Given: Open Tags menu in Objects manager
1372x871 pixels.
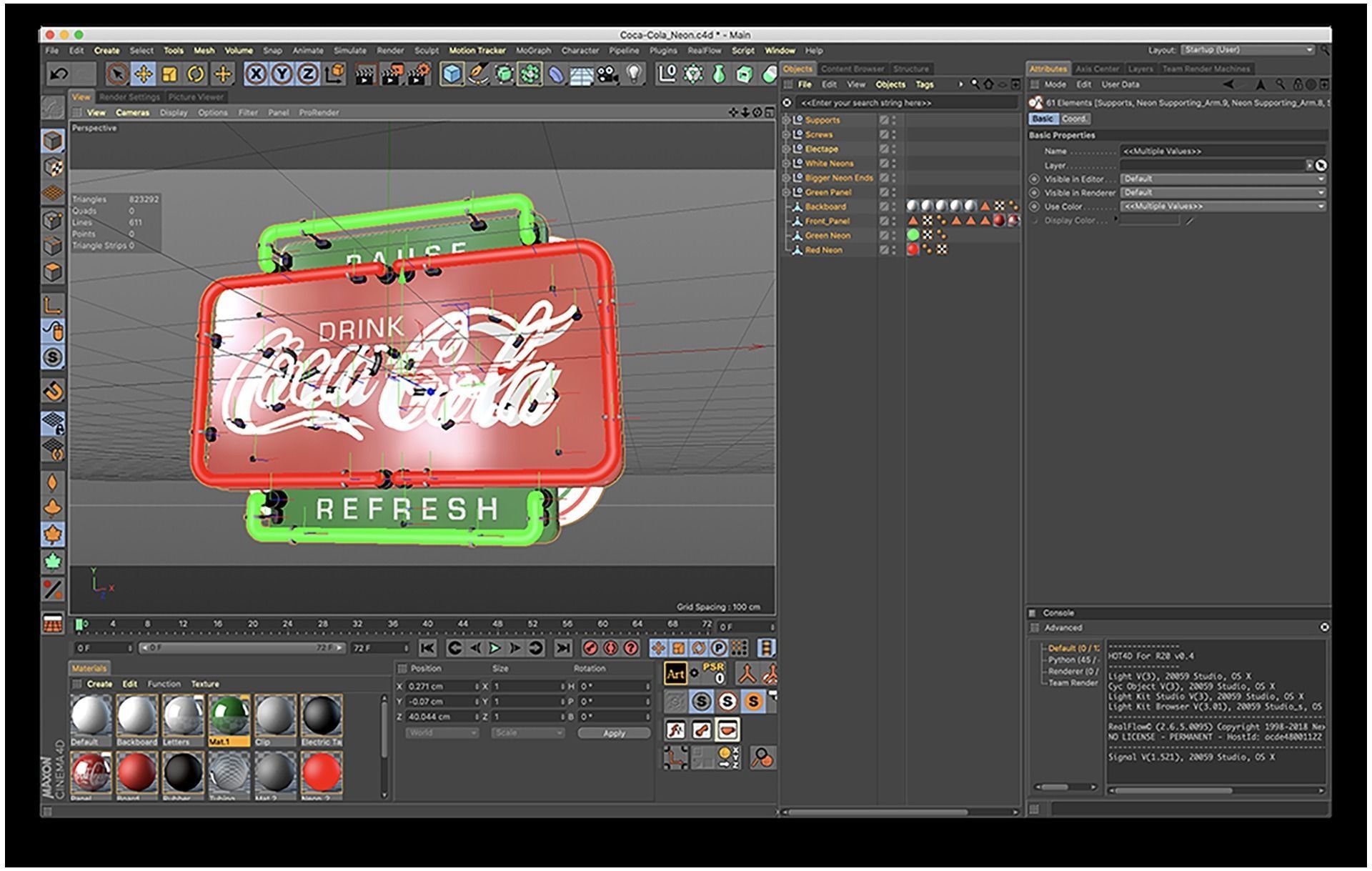Looking at the screenshot, I should pos(925,84).
